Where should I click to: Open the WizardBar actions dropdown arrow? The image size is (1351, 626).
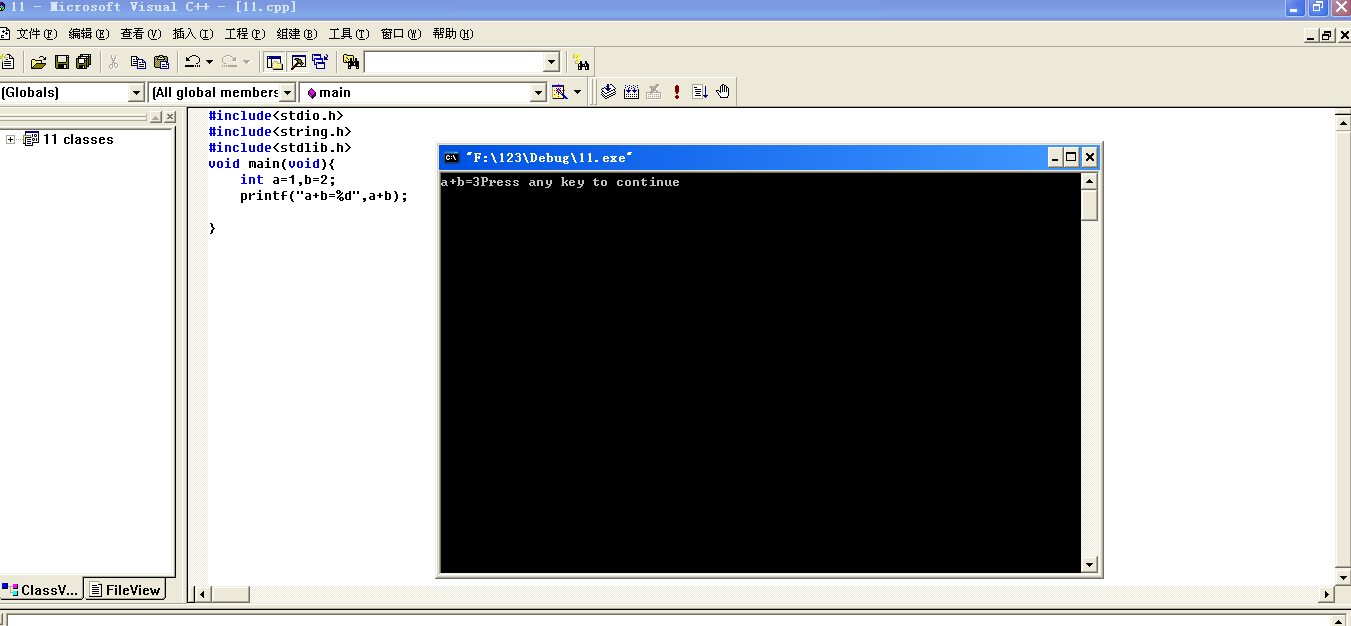[577, 92]
